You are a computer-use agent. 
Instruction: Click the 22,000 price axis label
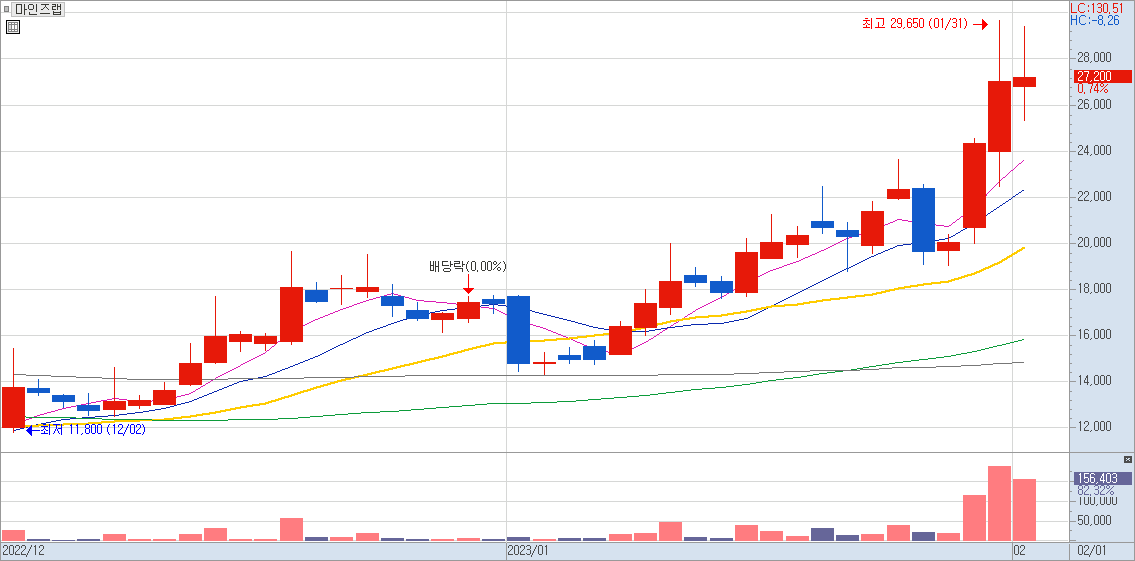(x=1093, y=197)
